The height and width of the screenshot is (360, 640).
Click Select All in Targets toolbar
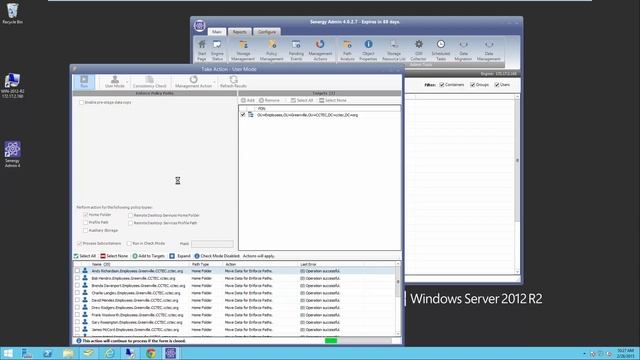[x=302, y=100]
